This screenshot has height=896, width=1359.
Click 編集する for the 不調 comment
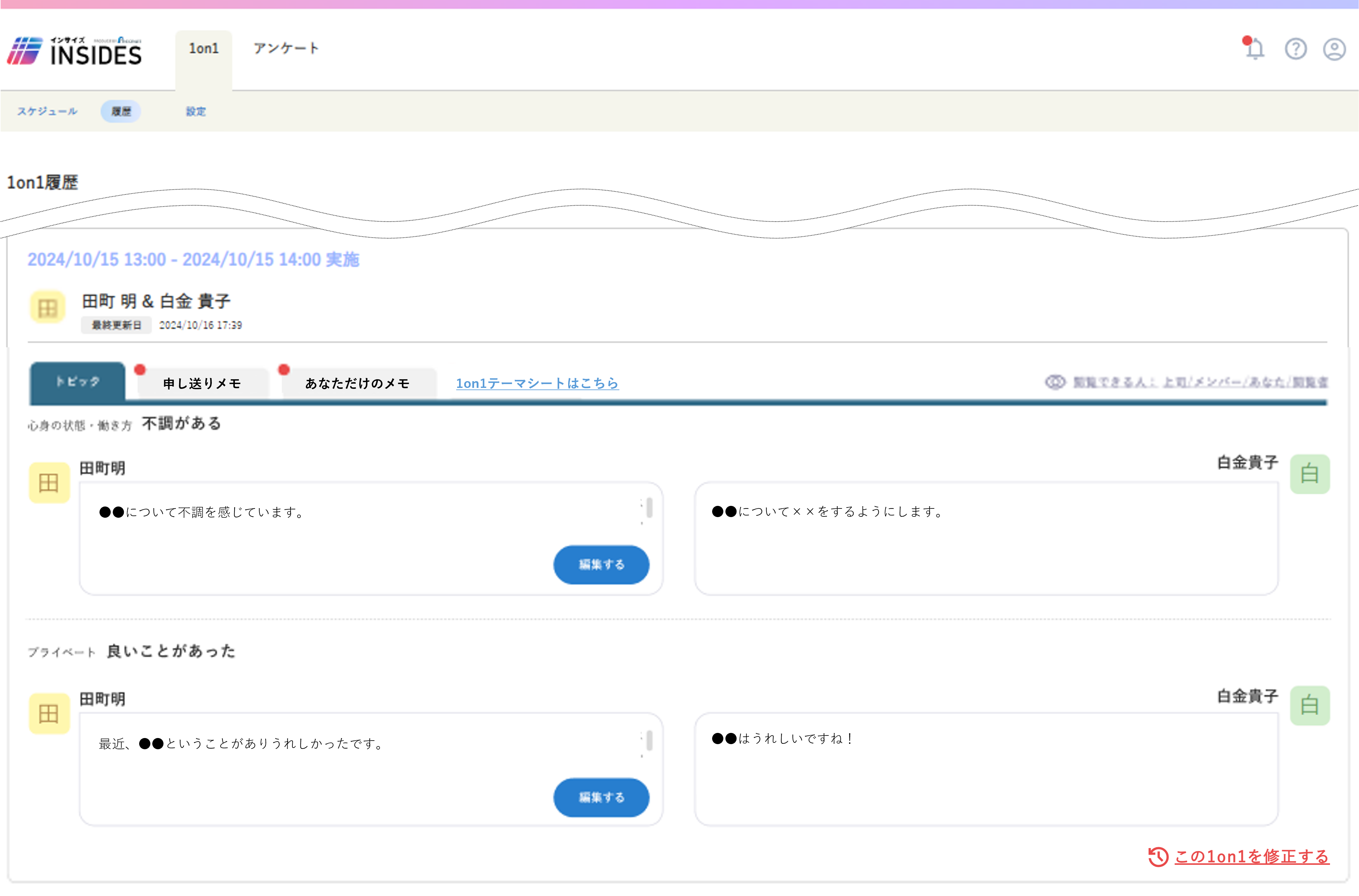point(601,565)
